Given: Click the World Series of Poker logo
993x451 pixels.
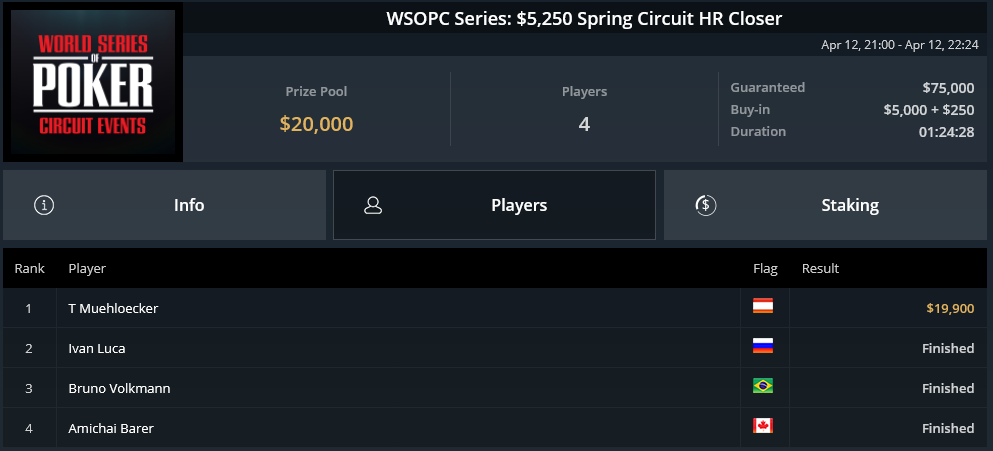Looking at the screenshot, I should pyautogui.click(x=93, y=82).
